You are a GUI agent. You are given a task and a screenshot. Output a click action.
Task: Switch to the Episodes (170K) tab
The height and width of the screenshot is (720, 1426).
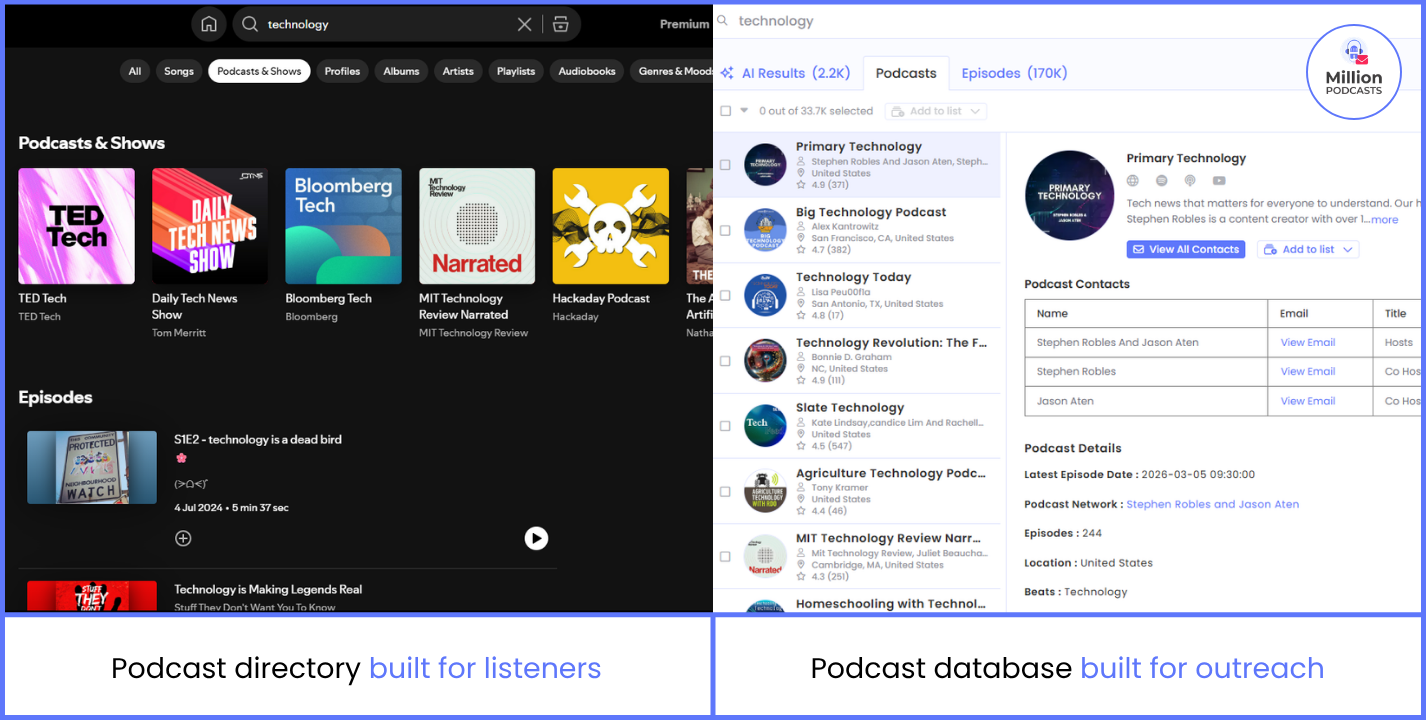tap(1014, 73)
